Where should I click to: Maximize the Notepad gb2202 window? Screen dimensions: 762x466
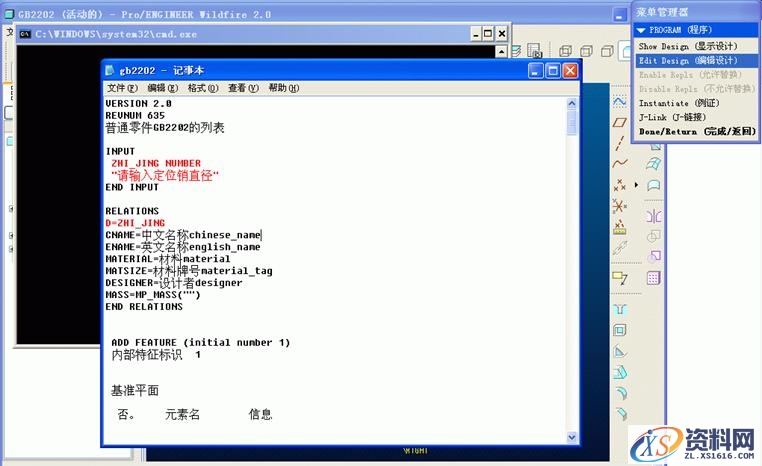click(553, 71)
